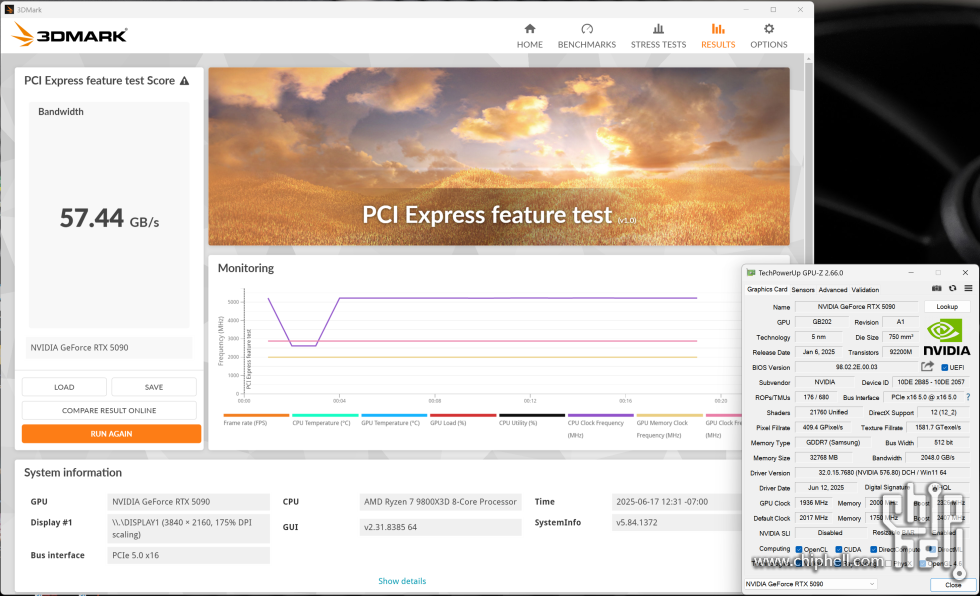Click the GPU-Z refresh icon
The width and height of the screenshot is (980, 596).
point(952,289)
